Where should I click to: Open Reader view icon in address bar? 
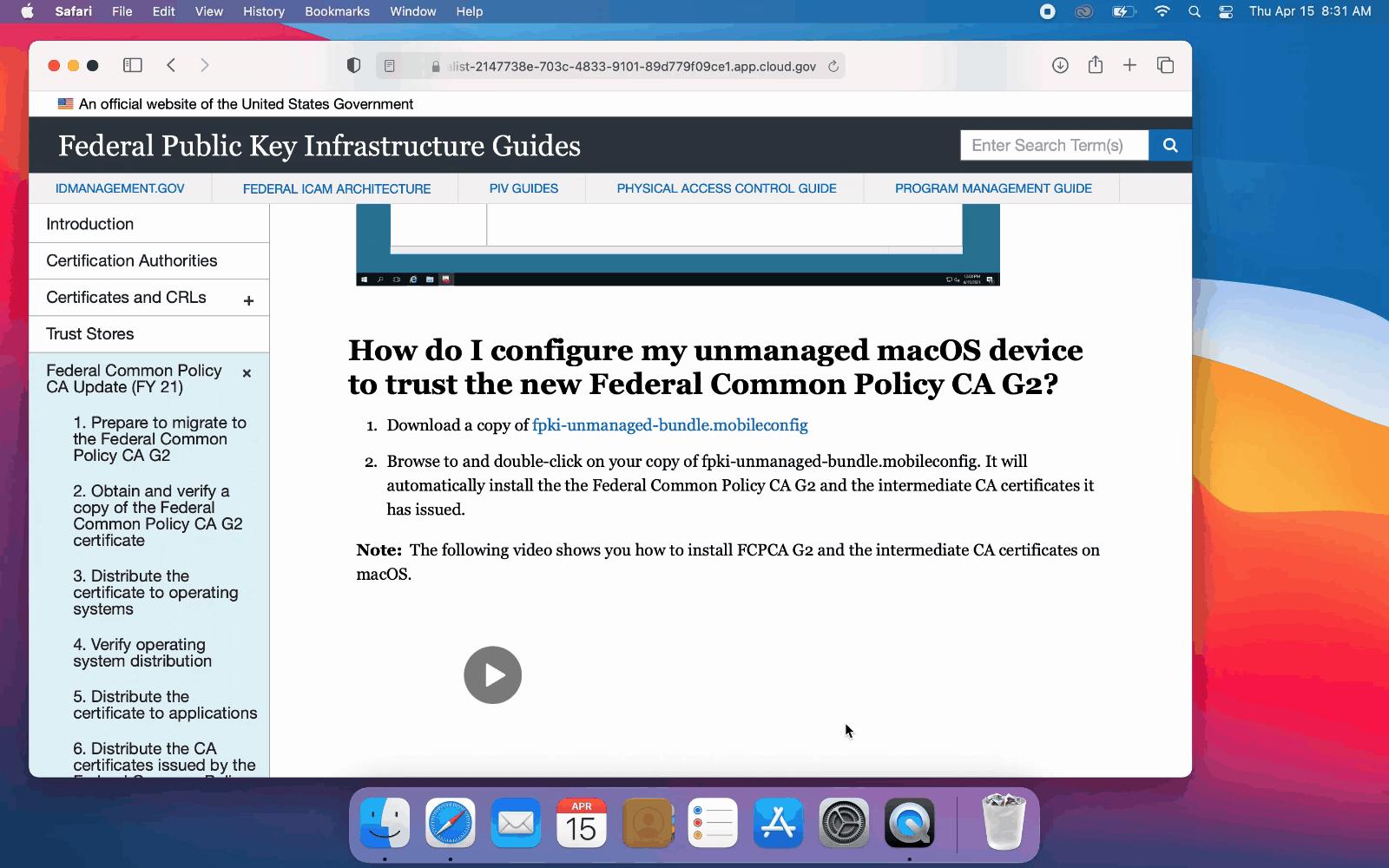click(x=390, y=66)
